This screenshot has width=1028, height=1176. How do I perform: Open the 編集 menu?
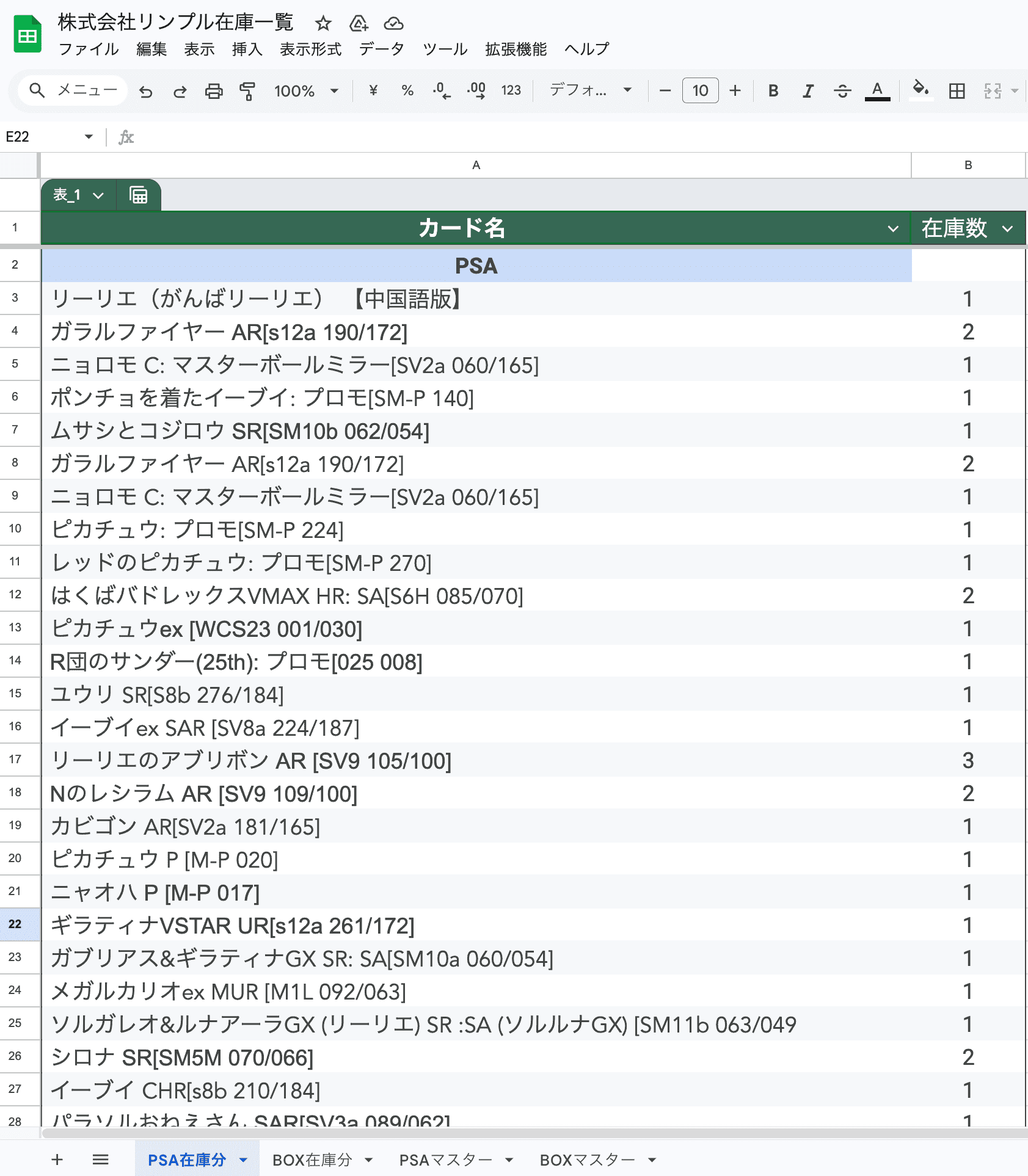[151, 49]
